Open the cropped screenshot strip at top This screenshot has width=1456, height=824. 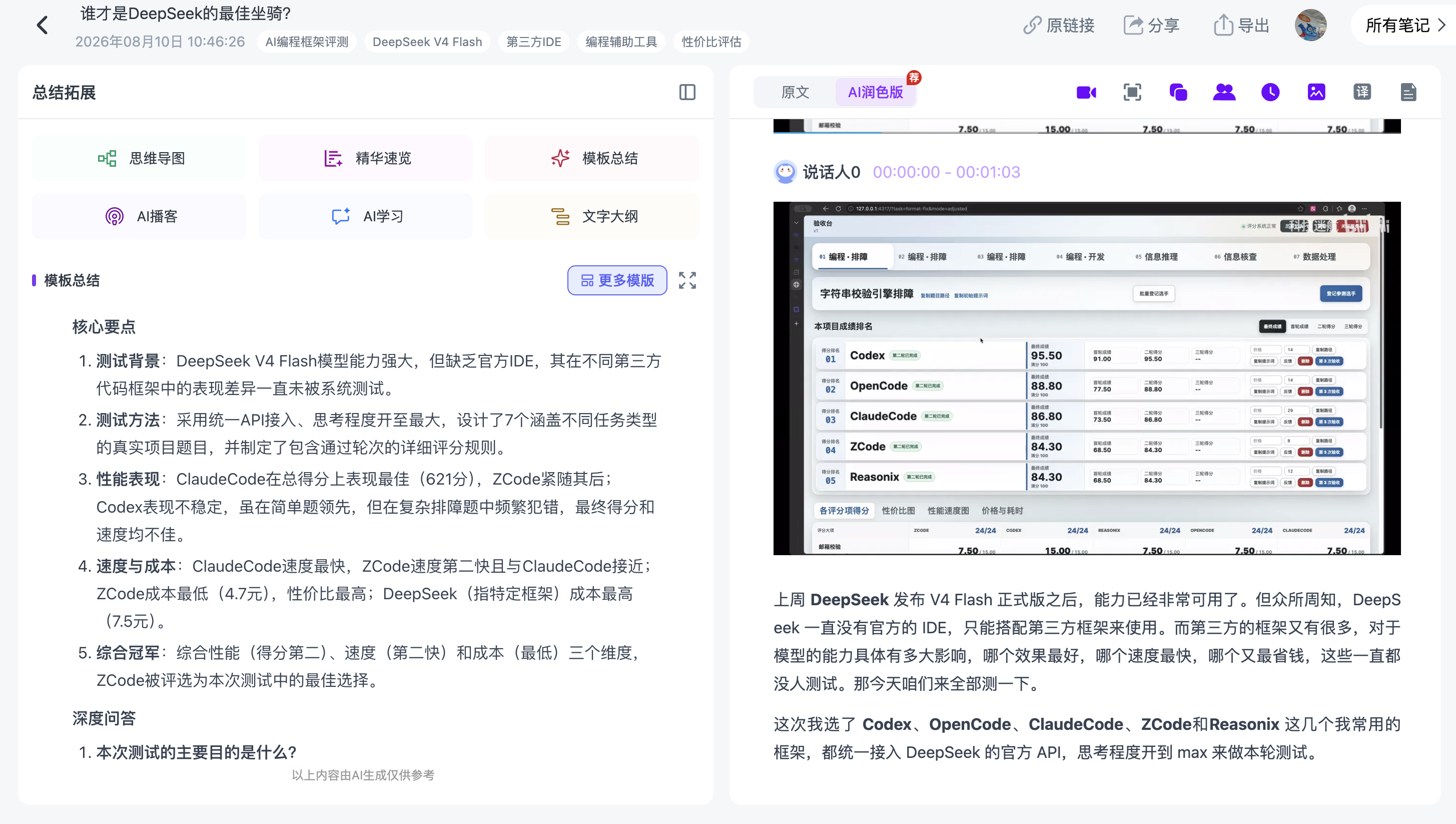pyautogui.click(x=1087, y=126)
